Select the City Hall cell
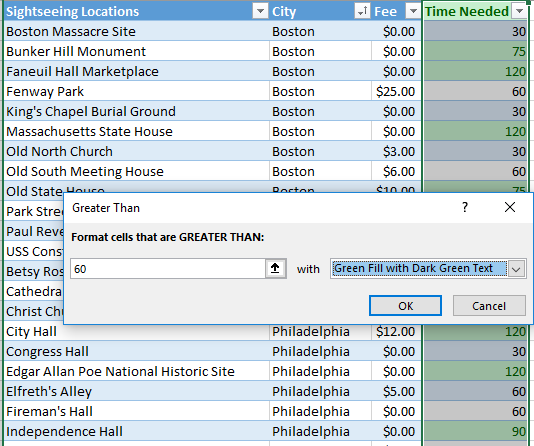 pos(137,332)
